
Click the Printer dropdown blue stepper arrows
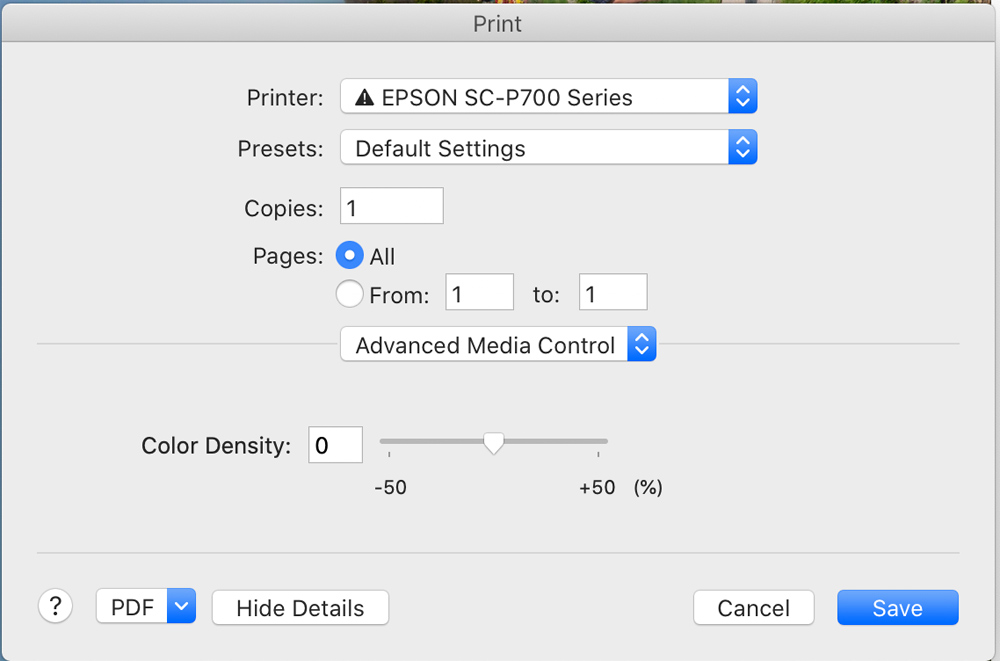click(x=742, y=97)
